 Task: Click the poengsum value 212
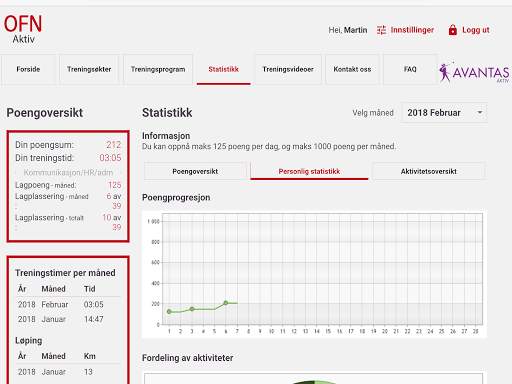coord(114,145)
